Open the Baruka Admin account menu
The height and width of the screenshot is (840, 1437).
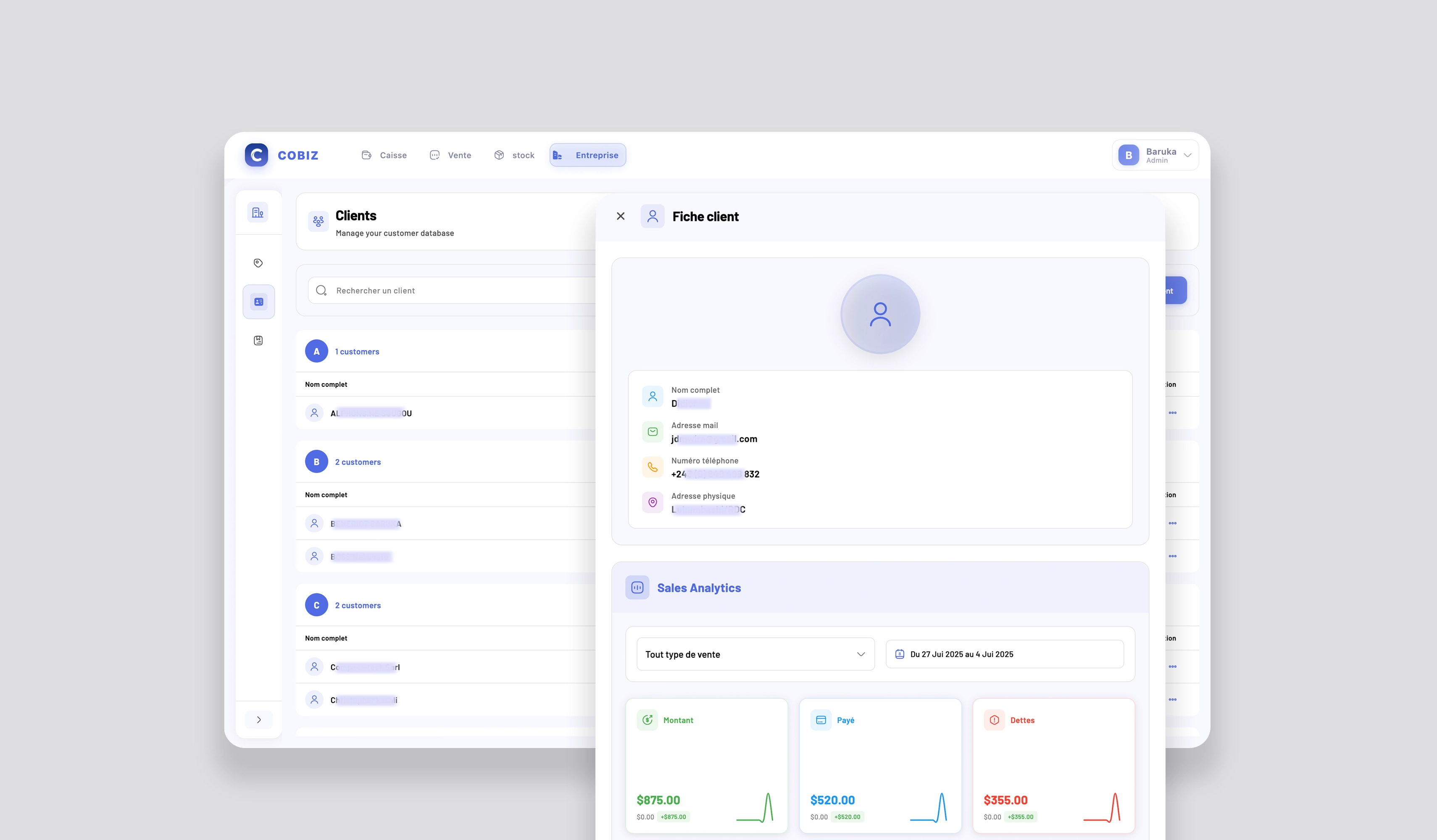(1155, 155)
